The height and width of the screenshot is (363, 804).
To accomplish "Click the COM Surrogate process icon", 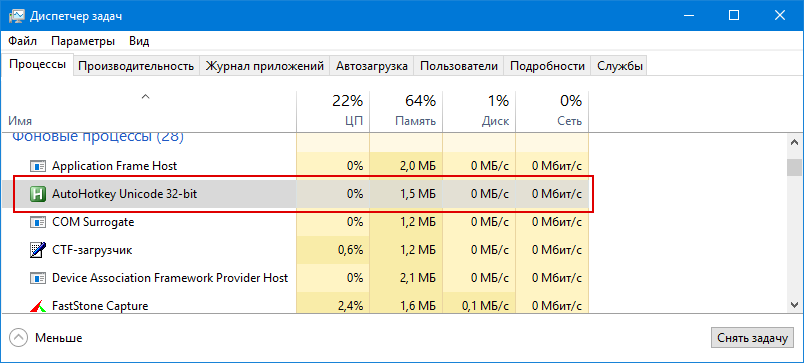I will (37, 222).
